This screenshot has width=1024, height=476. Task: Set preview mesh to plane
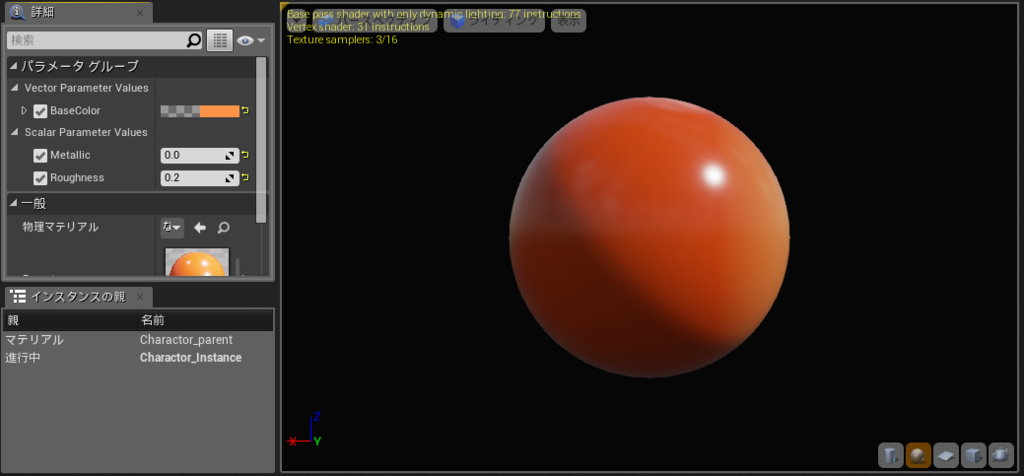point(946,456)
